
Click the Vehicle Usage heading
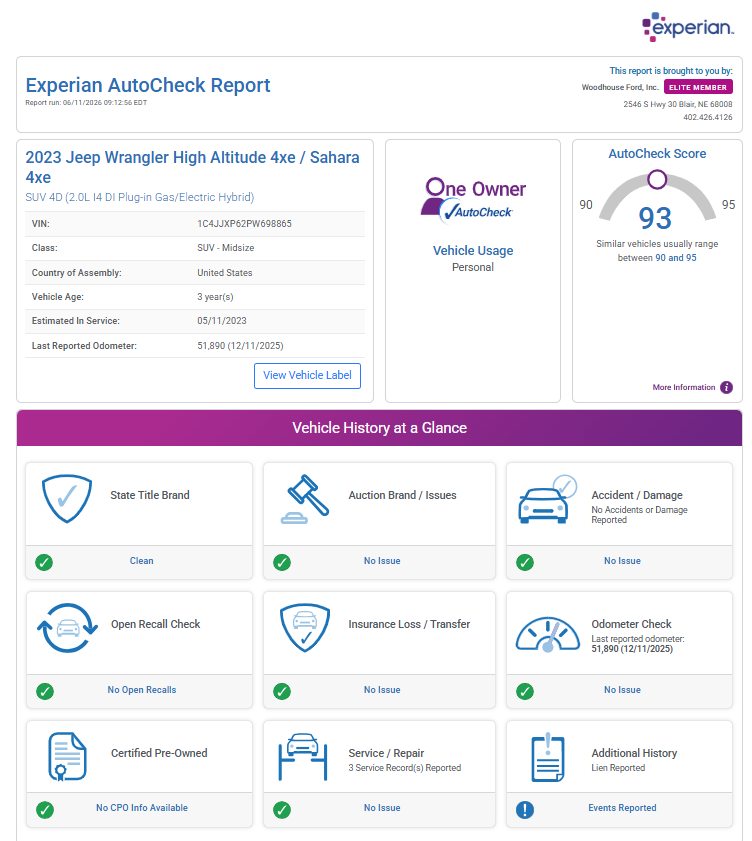[x=473, y=250]
